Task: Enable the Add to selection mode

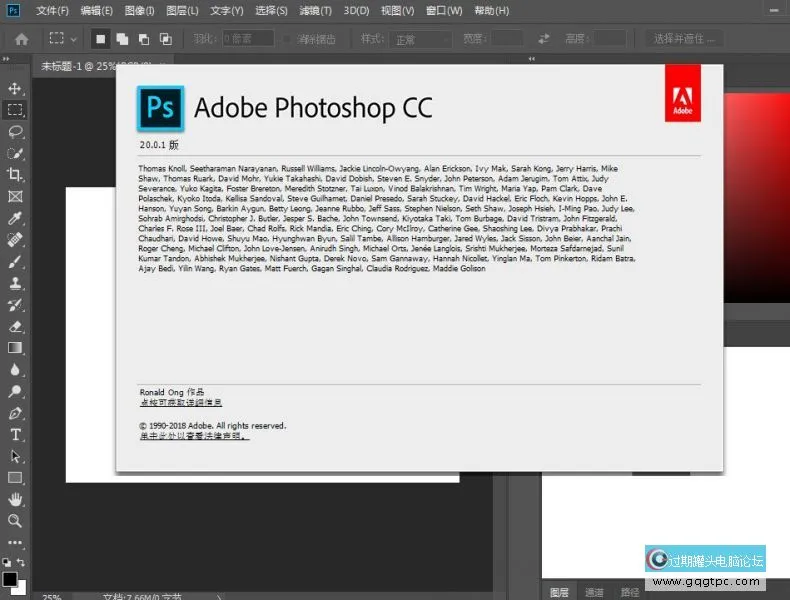Action: pos(121,39)
